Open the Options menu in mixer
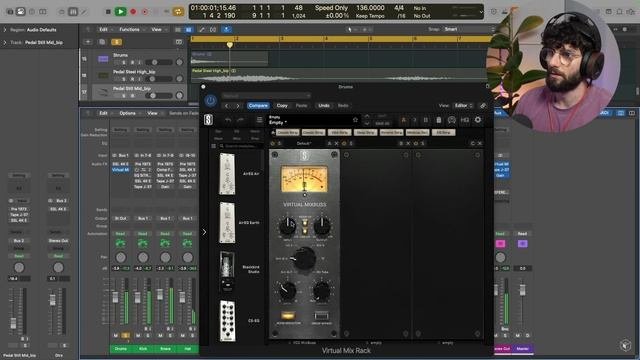The height and width of the screenshot is (360, 640). click(x=128, y=113)
